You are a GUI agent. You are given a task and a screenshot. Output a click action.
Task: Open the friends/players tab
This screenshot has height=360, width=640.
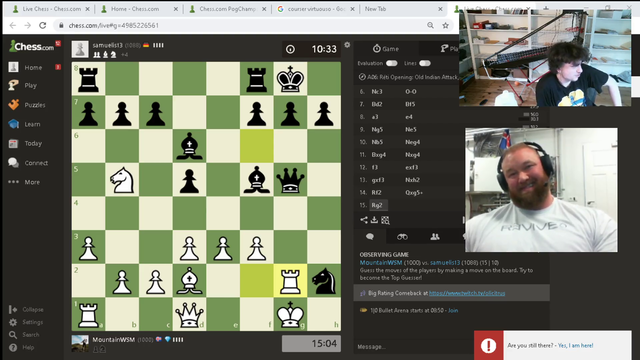click(435, 237)
